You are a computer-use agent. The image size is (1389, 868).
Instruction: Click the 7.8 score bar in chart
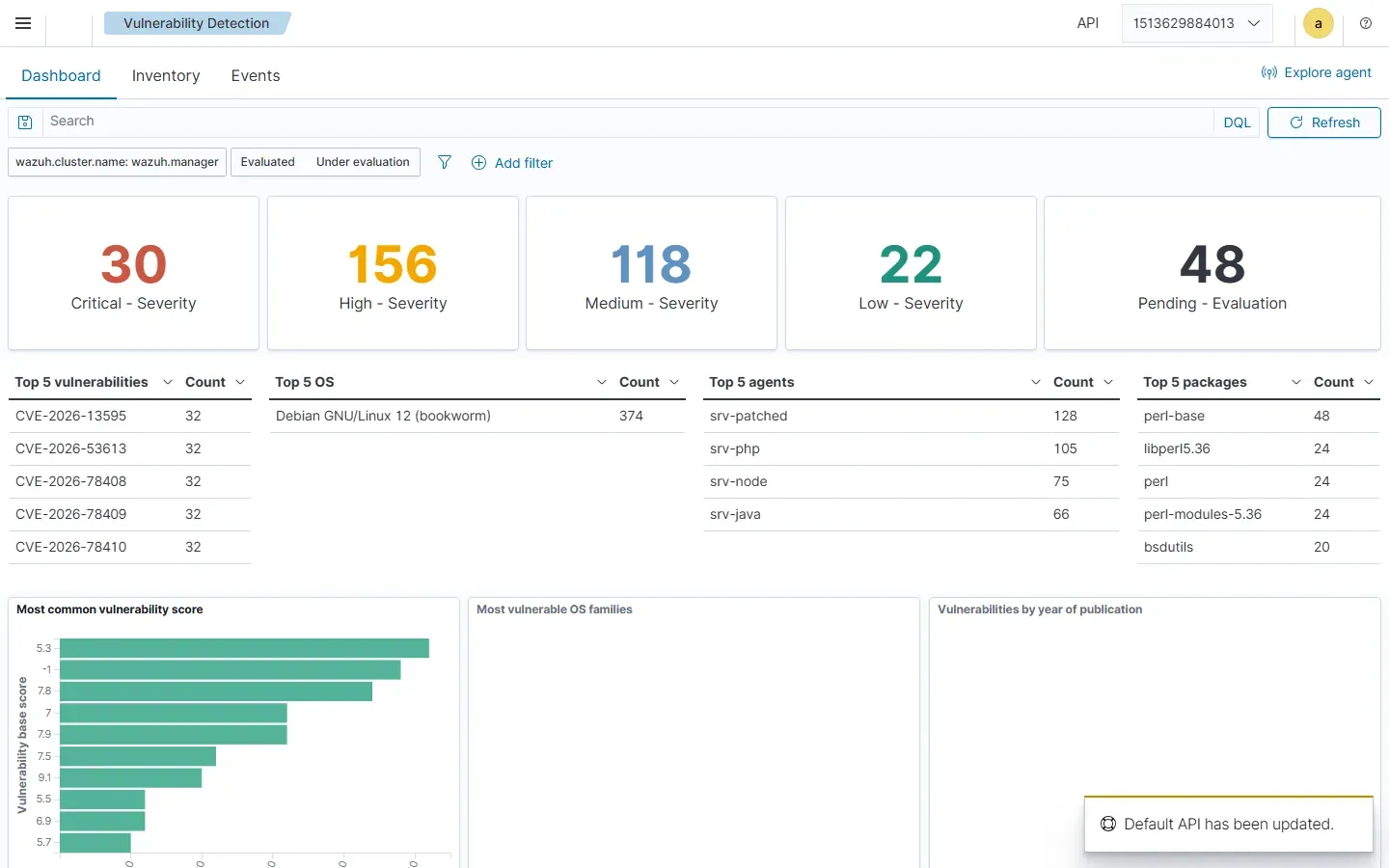point(216,692)
